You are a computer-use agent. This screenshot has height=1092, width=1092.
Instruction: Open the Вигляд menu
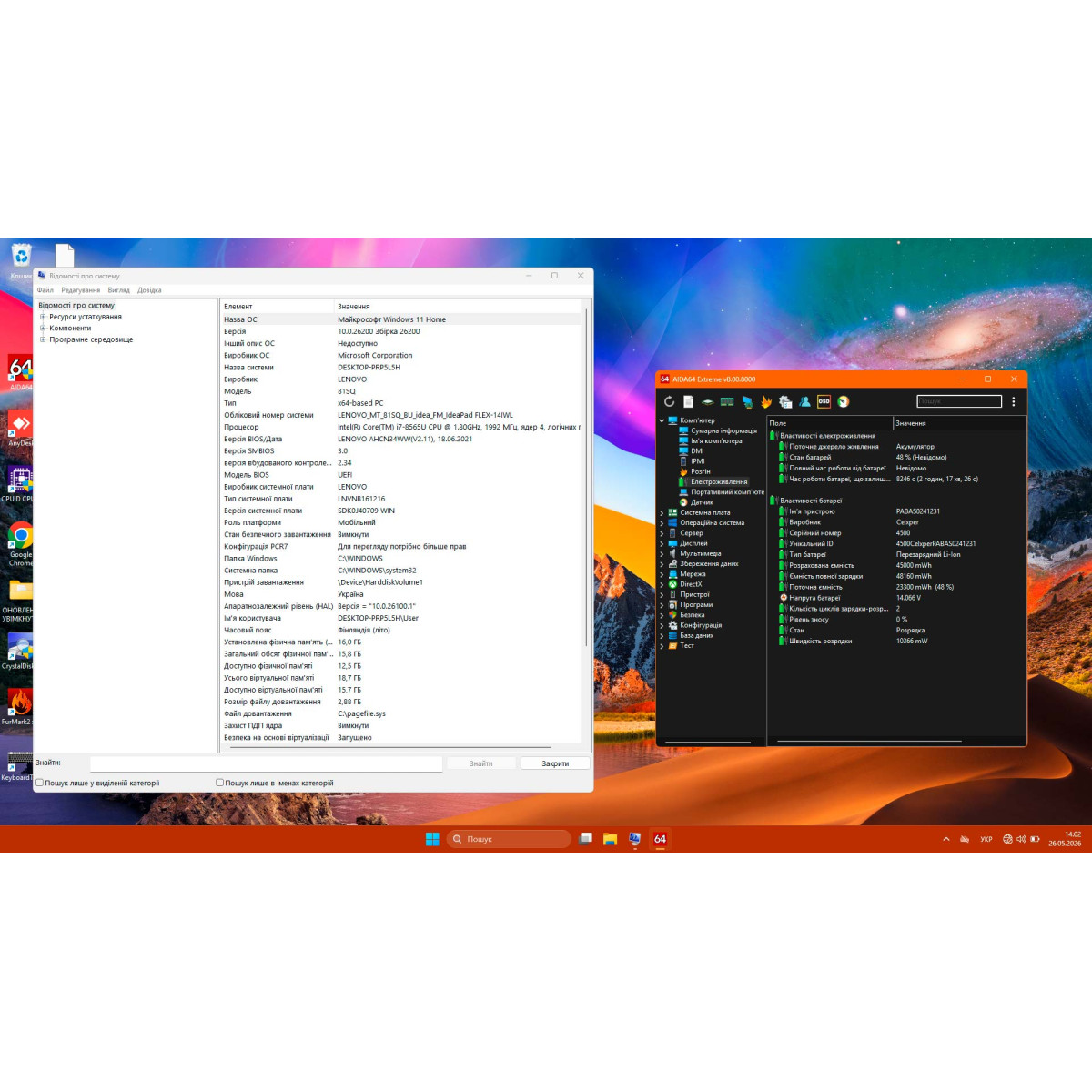click(x=118, y=290)
